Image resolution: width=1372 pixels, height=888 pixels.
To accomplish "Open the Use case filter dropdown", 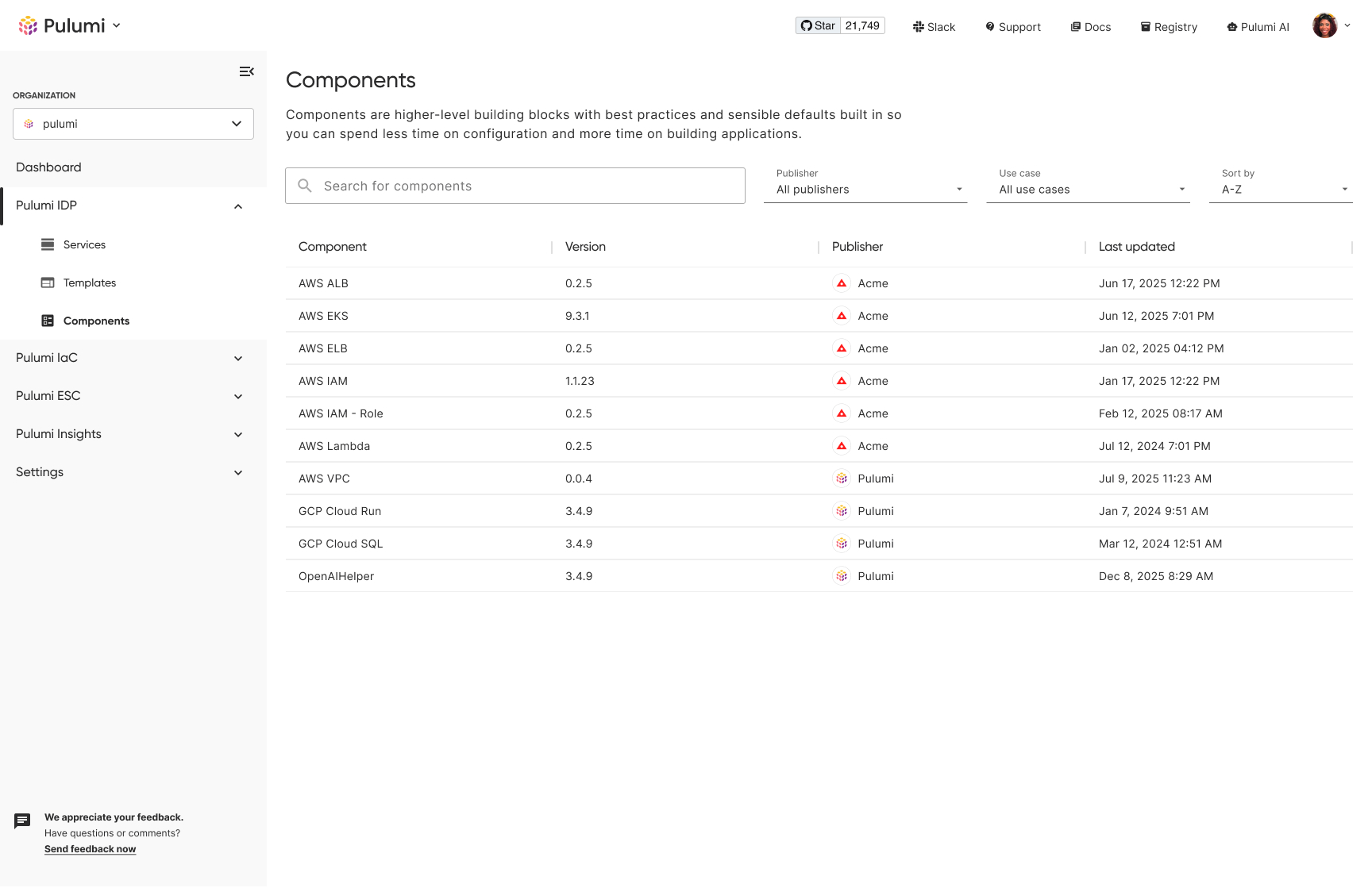I will click(1088, 186).
